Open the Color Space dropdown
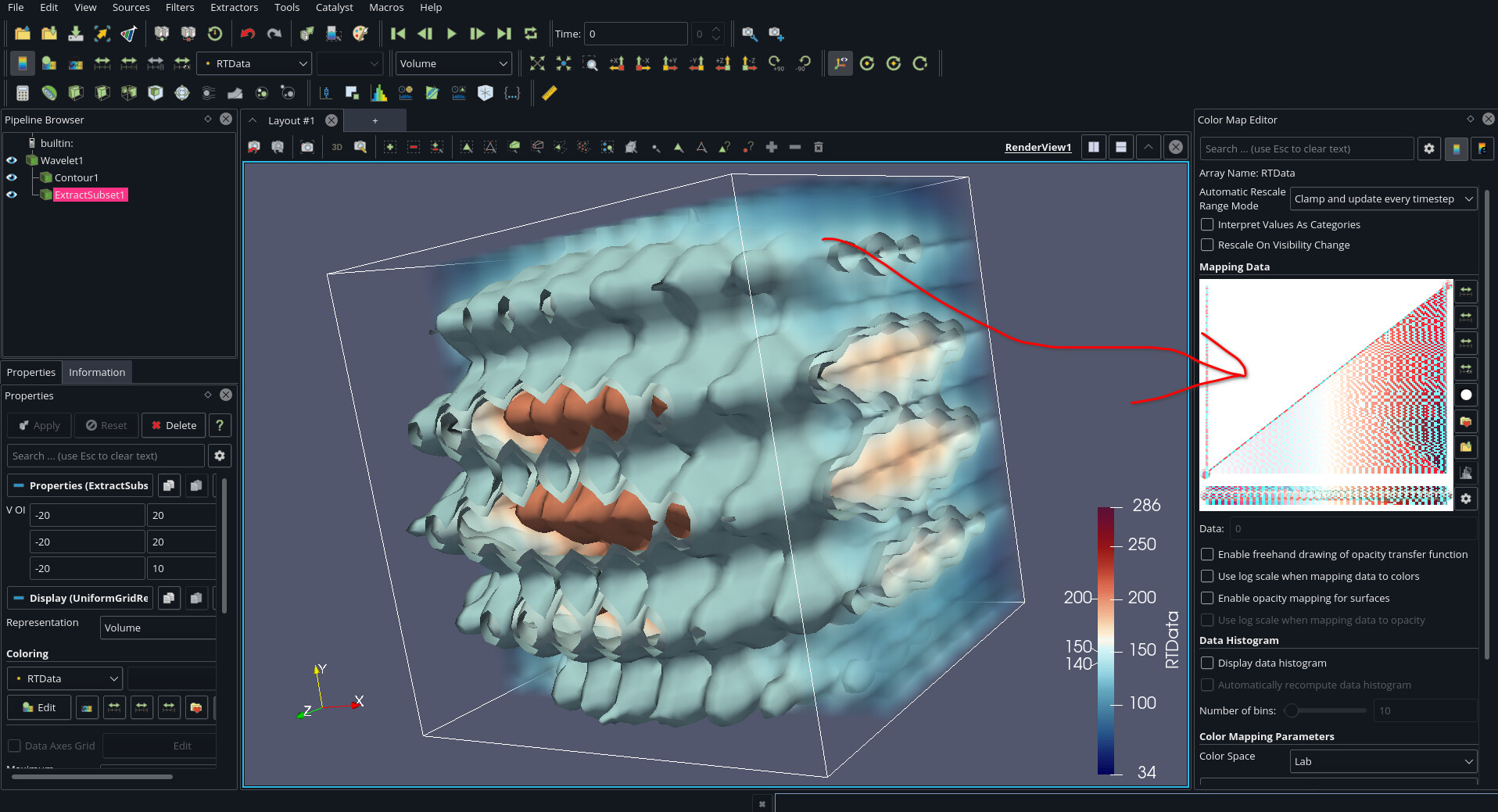Image resolution: width=1498 pixels, height=812 pixels. 1383,761
